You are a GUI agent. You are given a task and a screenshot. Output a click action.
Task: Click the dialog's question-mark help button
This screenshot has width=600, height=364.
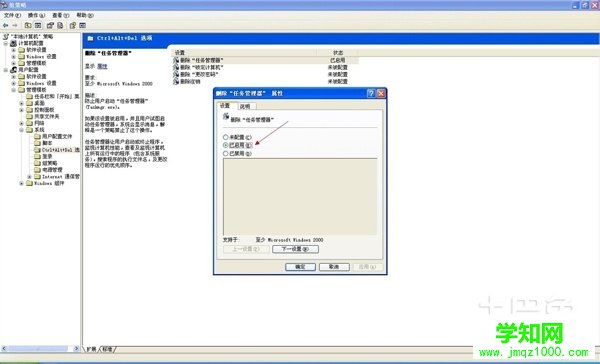371,93
